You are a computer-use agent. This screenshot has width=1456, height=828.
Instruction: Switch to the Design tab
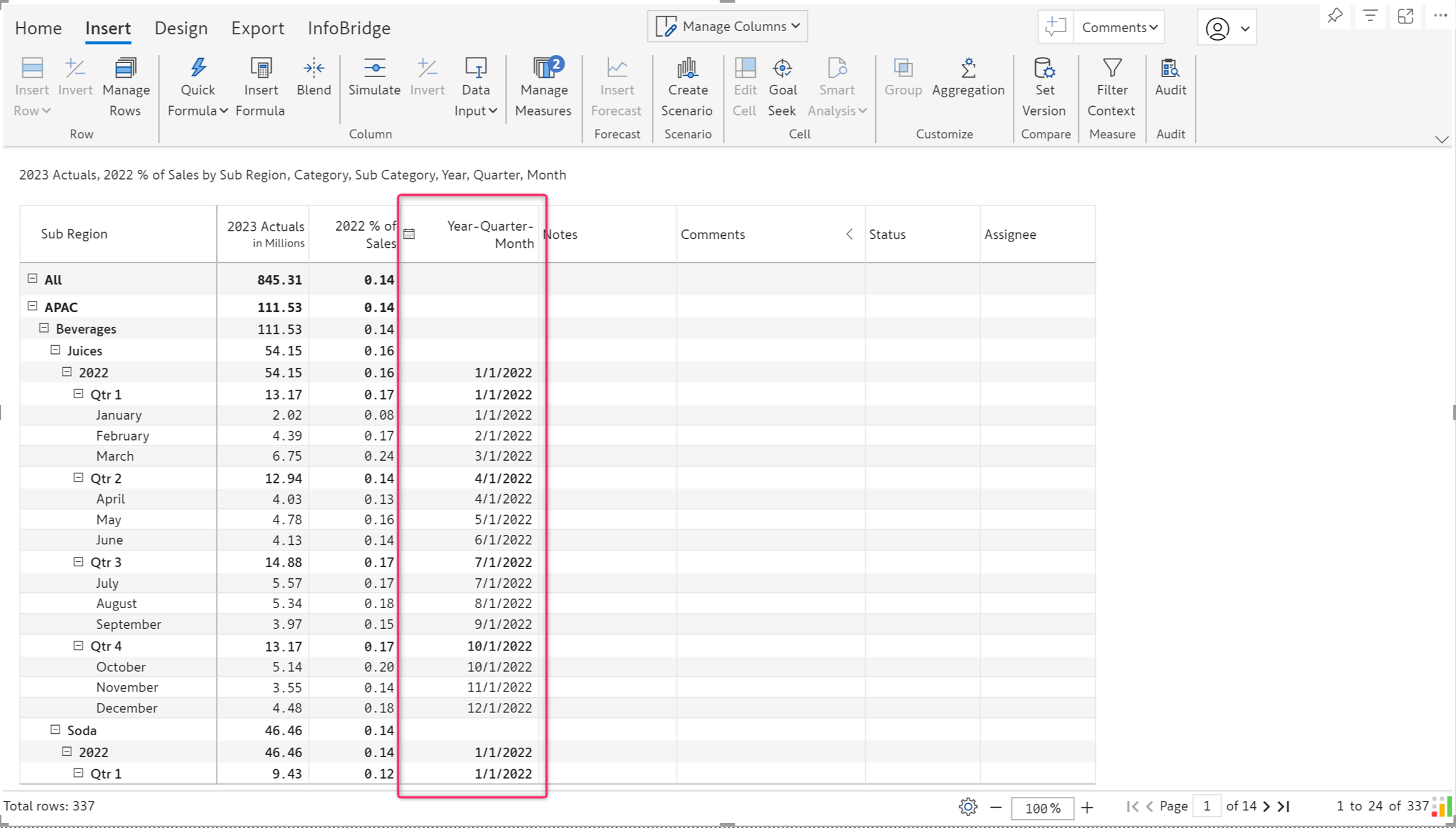click(x=181, y=28)
